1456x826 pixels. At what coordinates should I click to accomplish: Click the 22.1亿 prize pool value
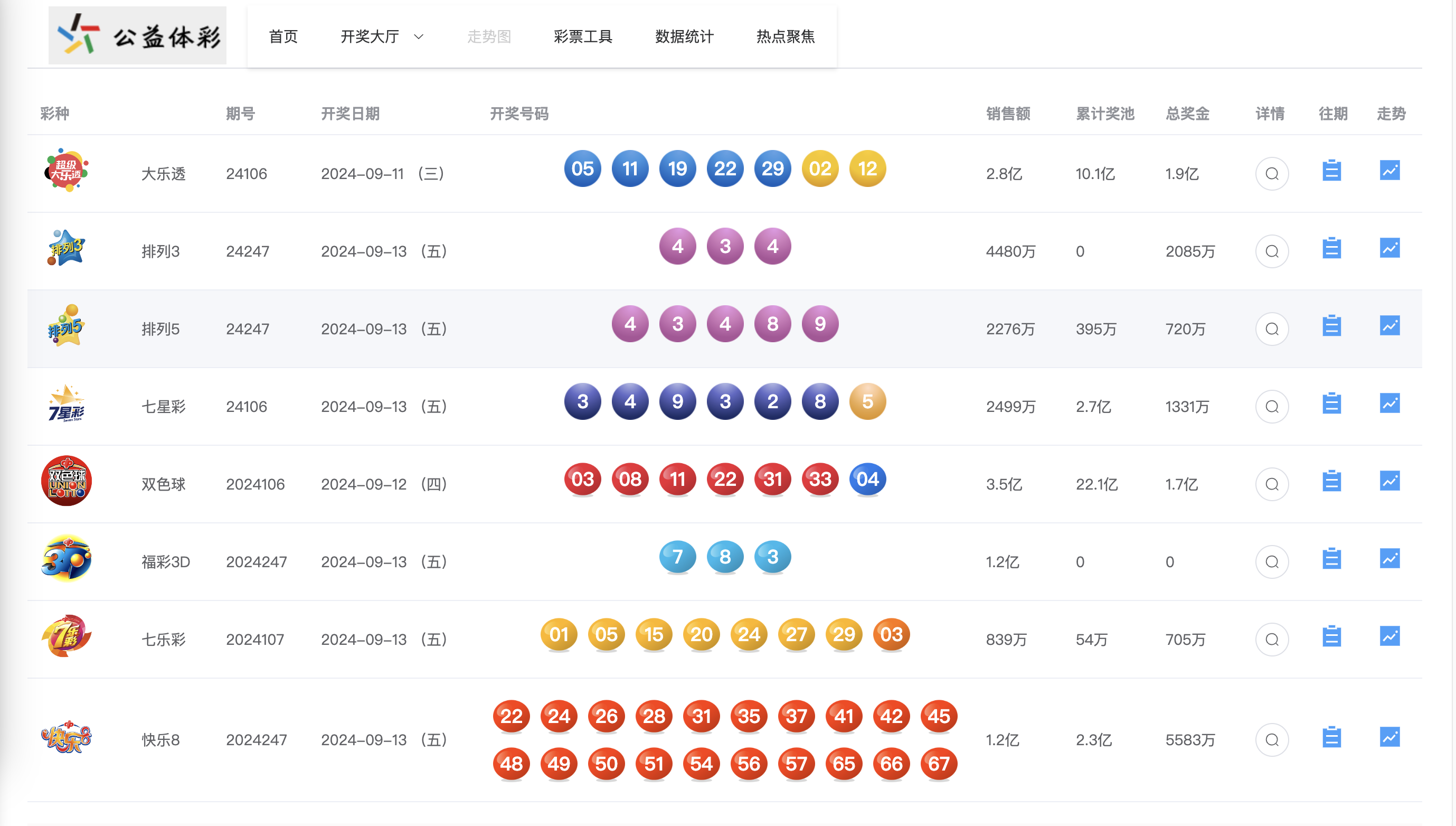click(x=1096, y=484)
